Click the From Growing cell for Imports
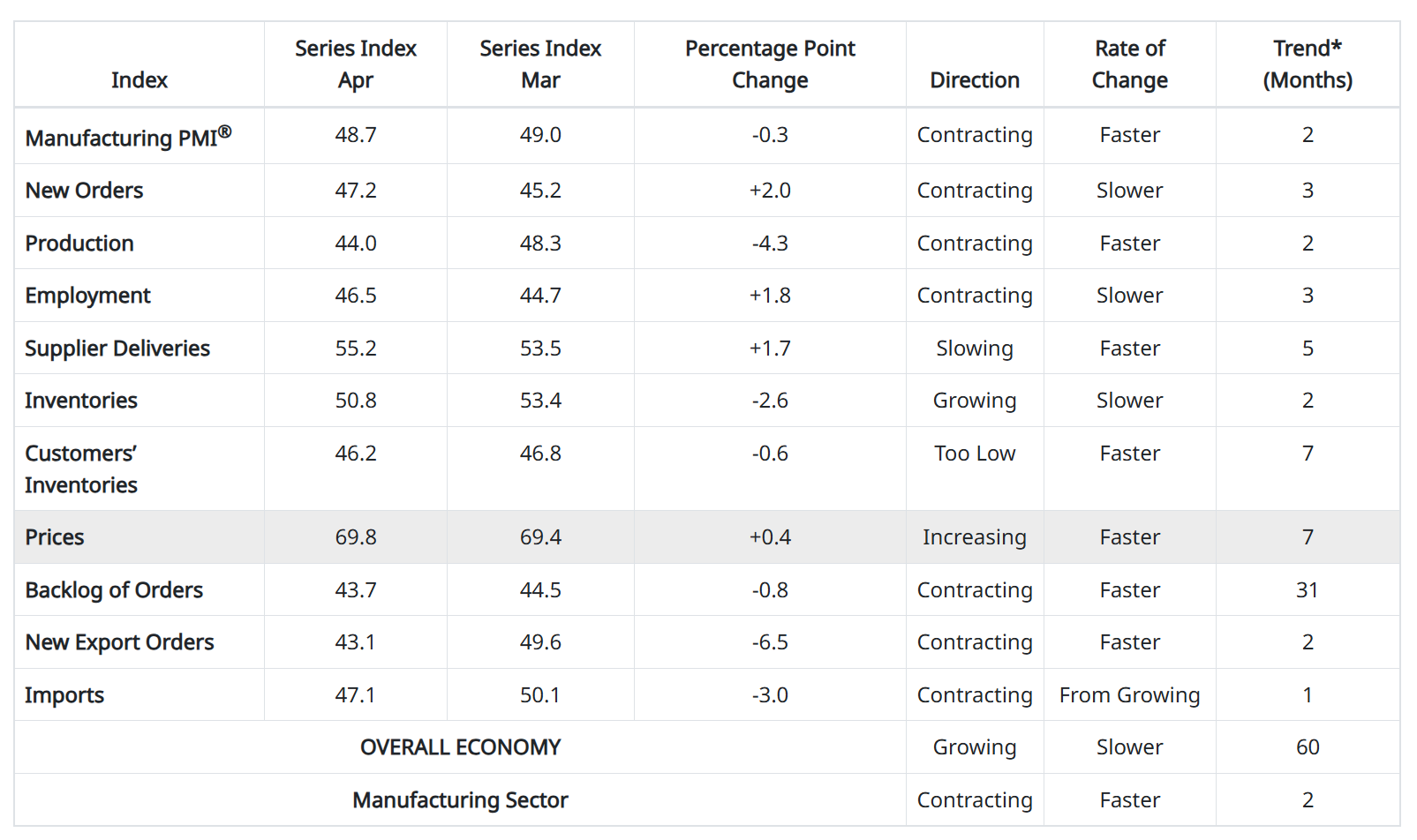Image resolution: width=1417 pixels, height=840 pixels. pyautogui.click(x=1130, y=695)
